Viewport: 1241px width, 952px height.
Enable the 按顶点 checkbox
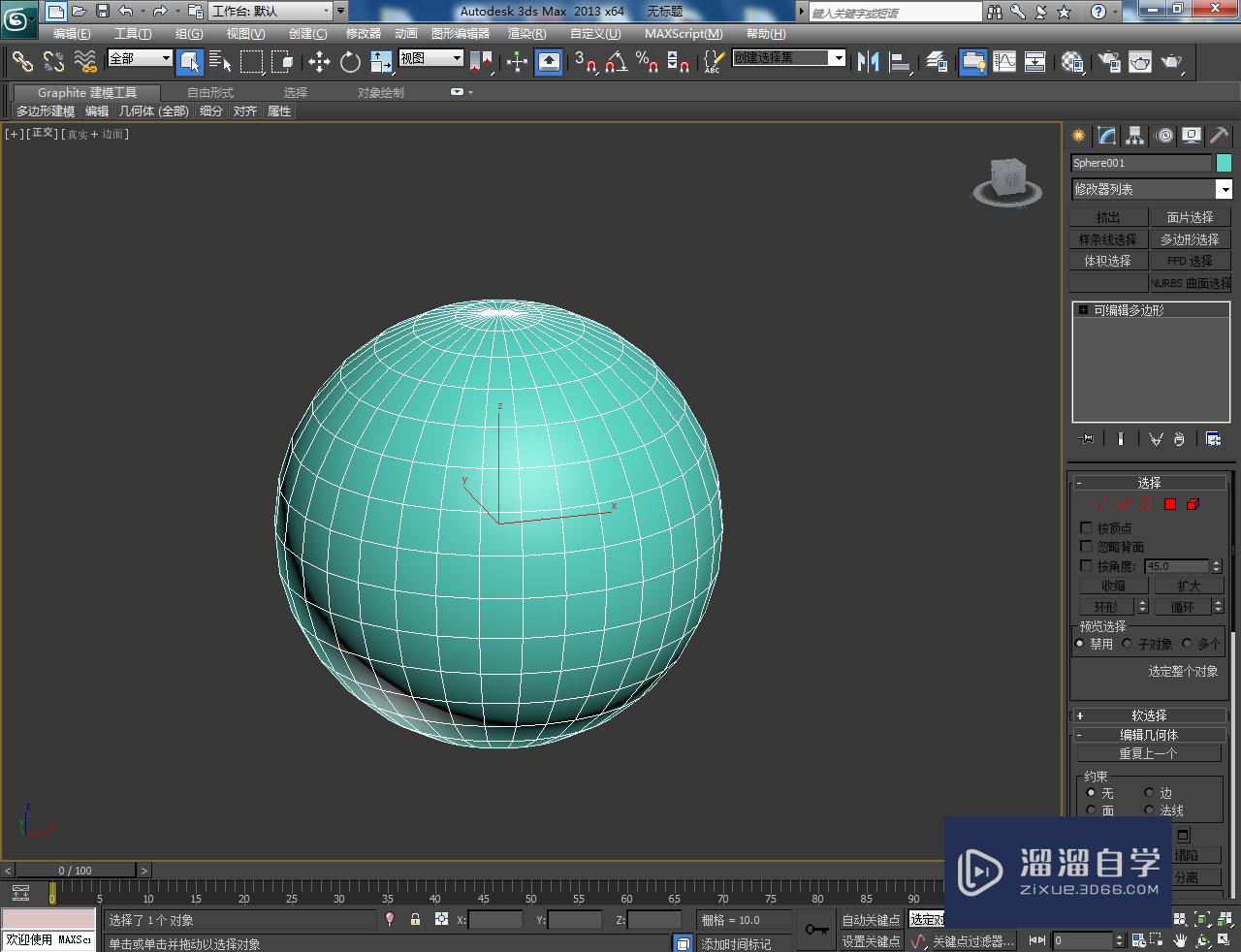[x=1086, y=527]
